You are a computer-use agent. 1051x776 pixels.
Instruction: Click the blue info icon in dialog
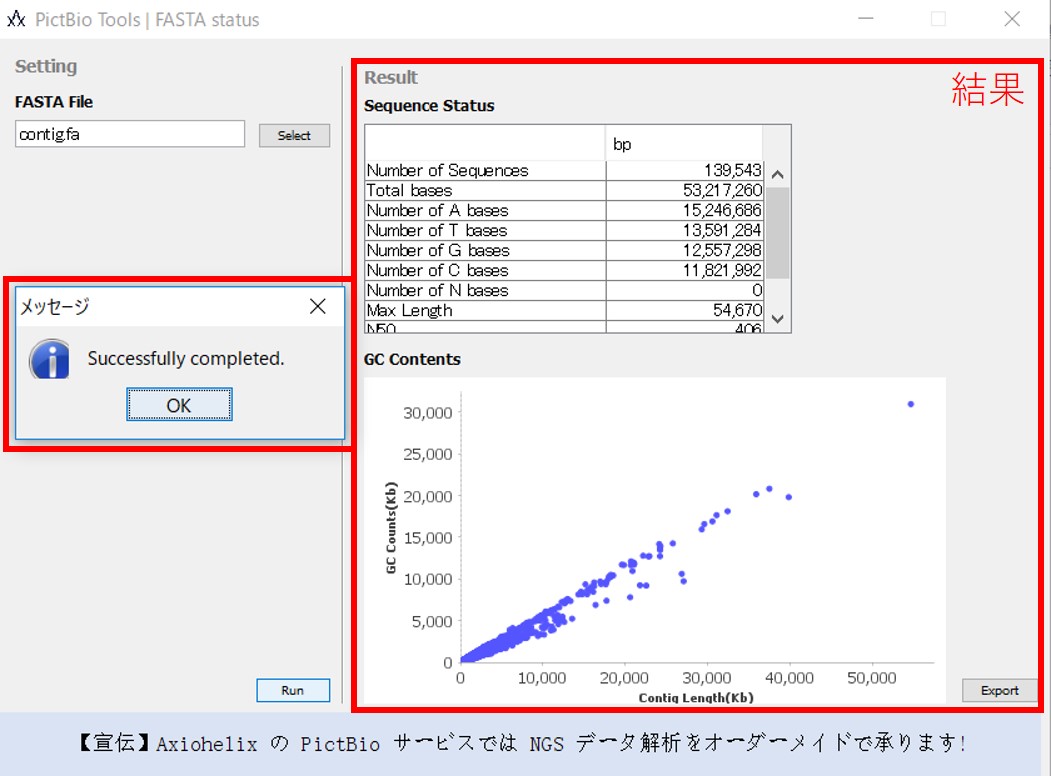tap(50, 359)
